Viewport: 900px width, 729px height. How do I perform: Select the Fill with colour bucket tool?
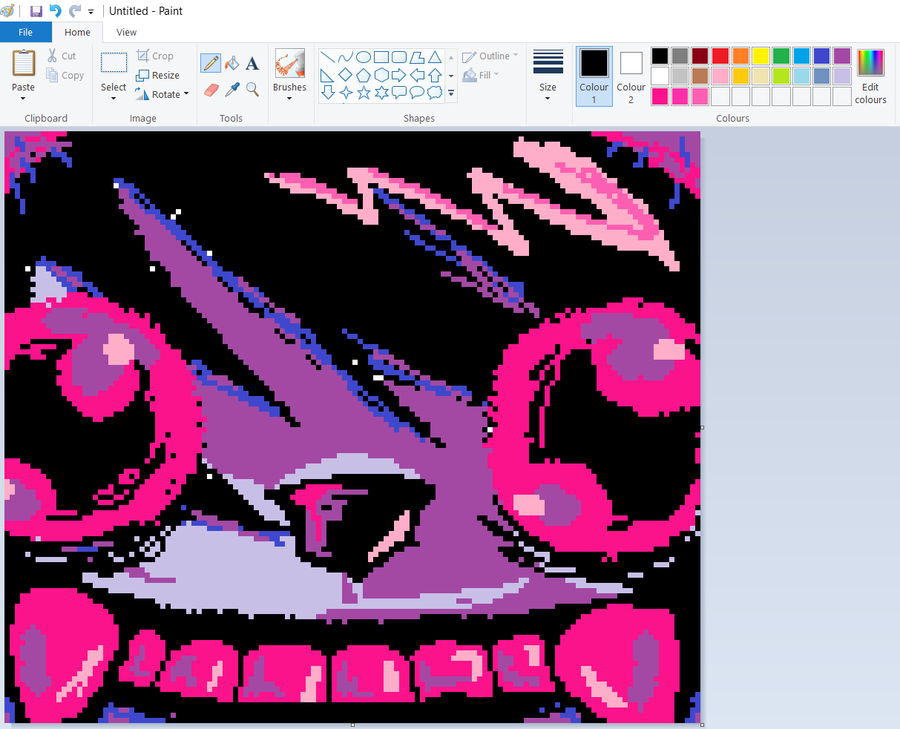coord(232,63)
